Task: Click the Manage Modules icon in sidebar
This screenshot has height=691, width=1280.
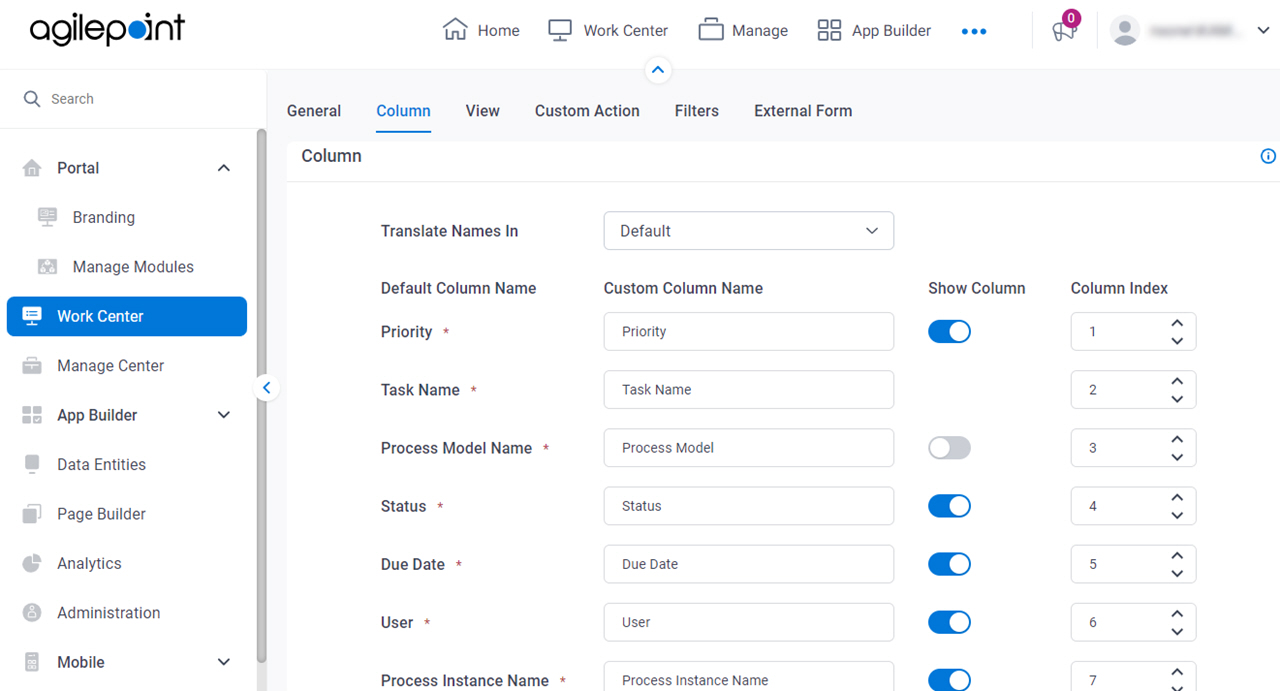Action: pos(47,267)
